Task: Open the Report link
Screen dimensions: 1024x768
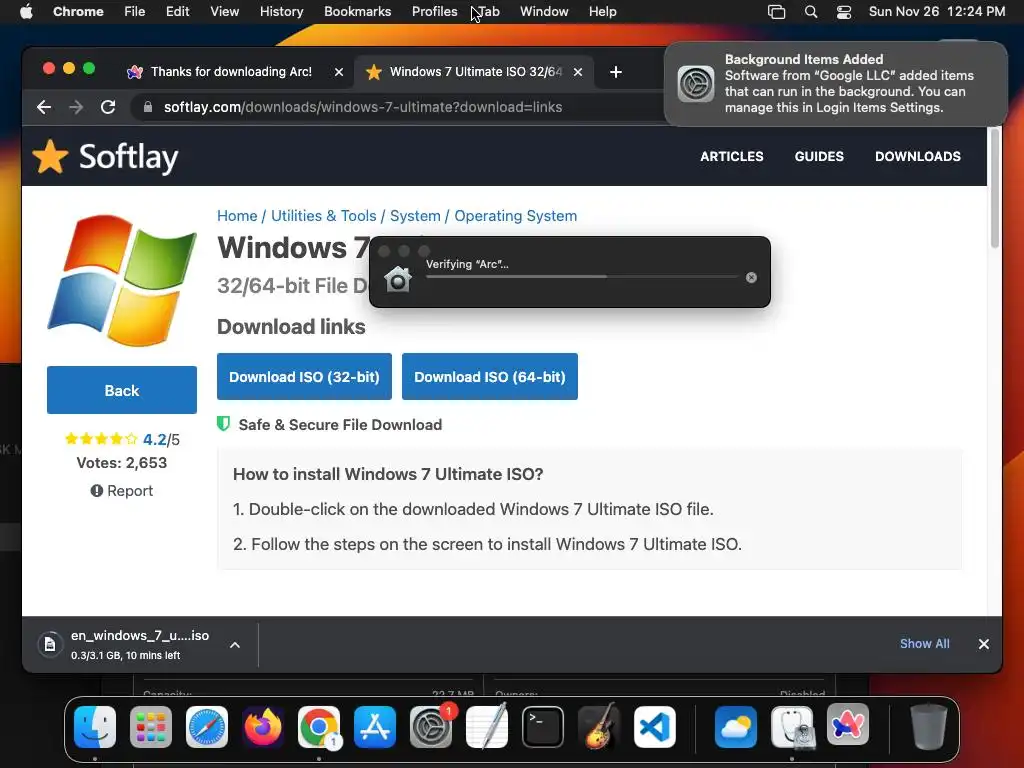Action: tap(121, 491)
